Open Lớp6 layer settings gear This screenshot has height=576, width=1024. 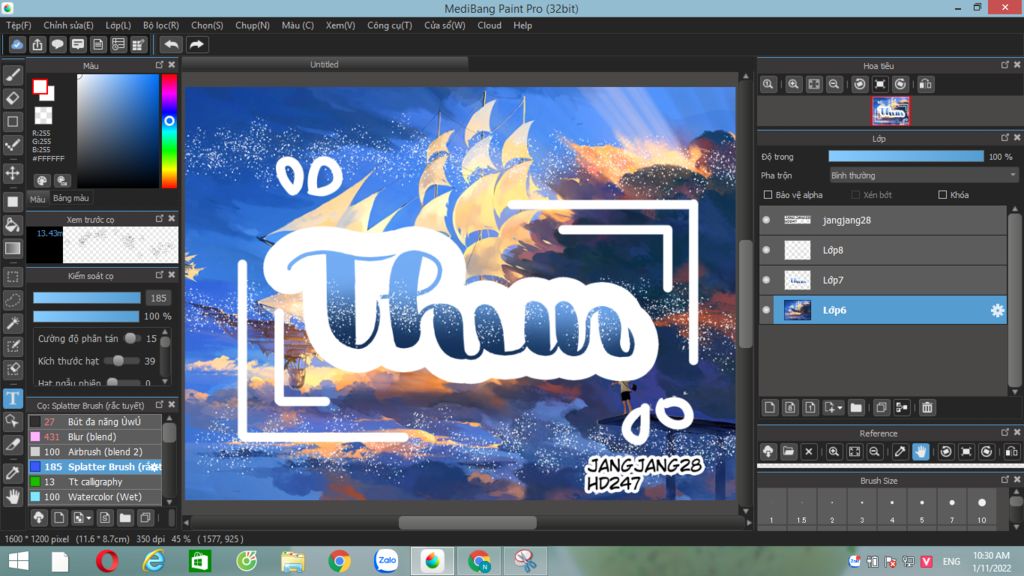pos(997,310)
